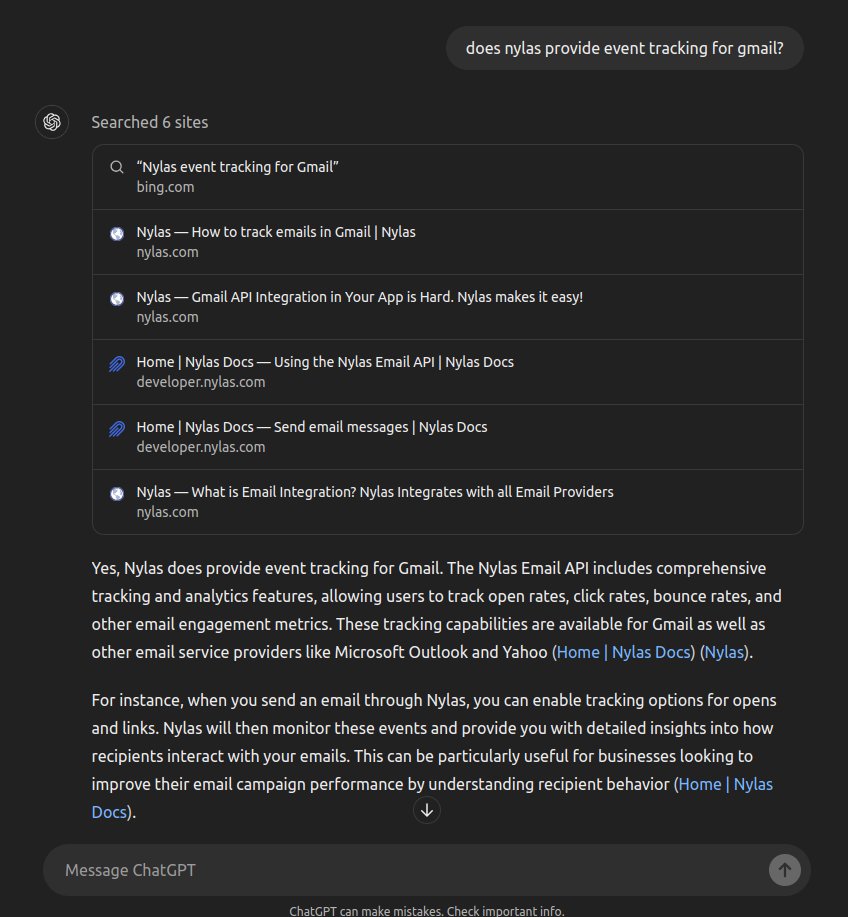
Task: Open Send email messages Nylas Docs result
Action: tap(447, 437)
